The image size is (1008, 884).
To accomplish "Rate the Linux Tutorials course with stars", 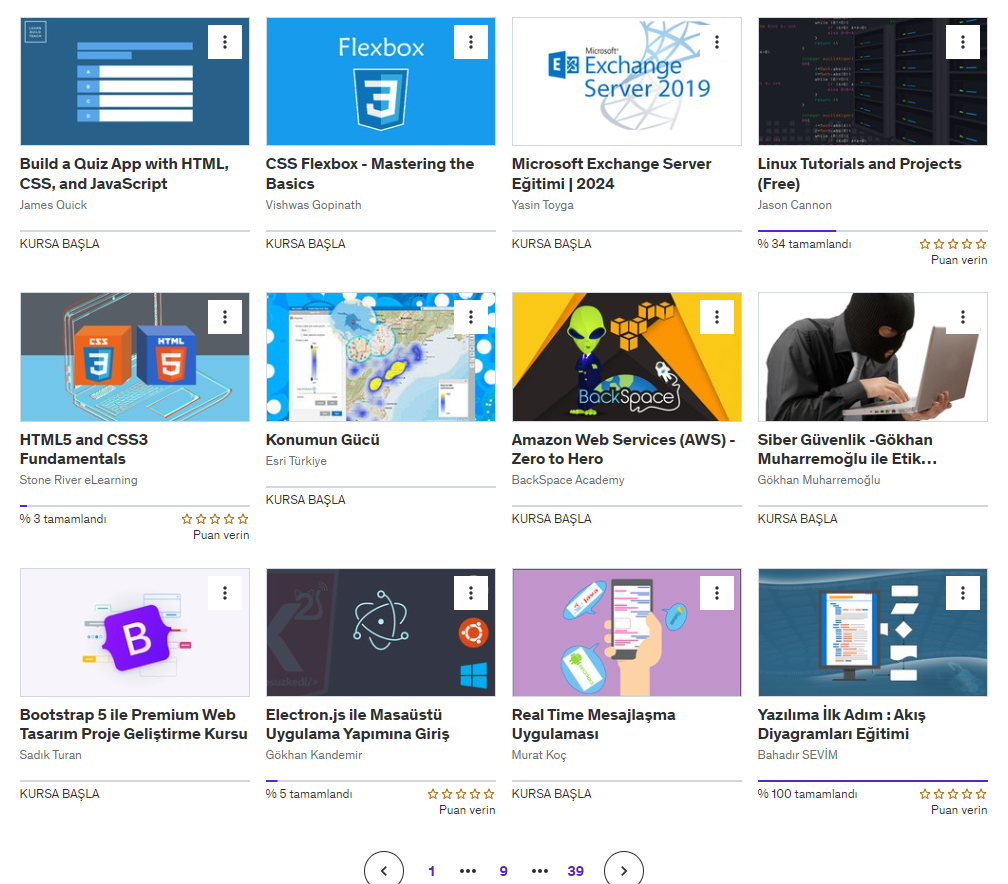I will 953,244.
